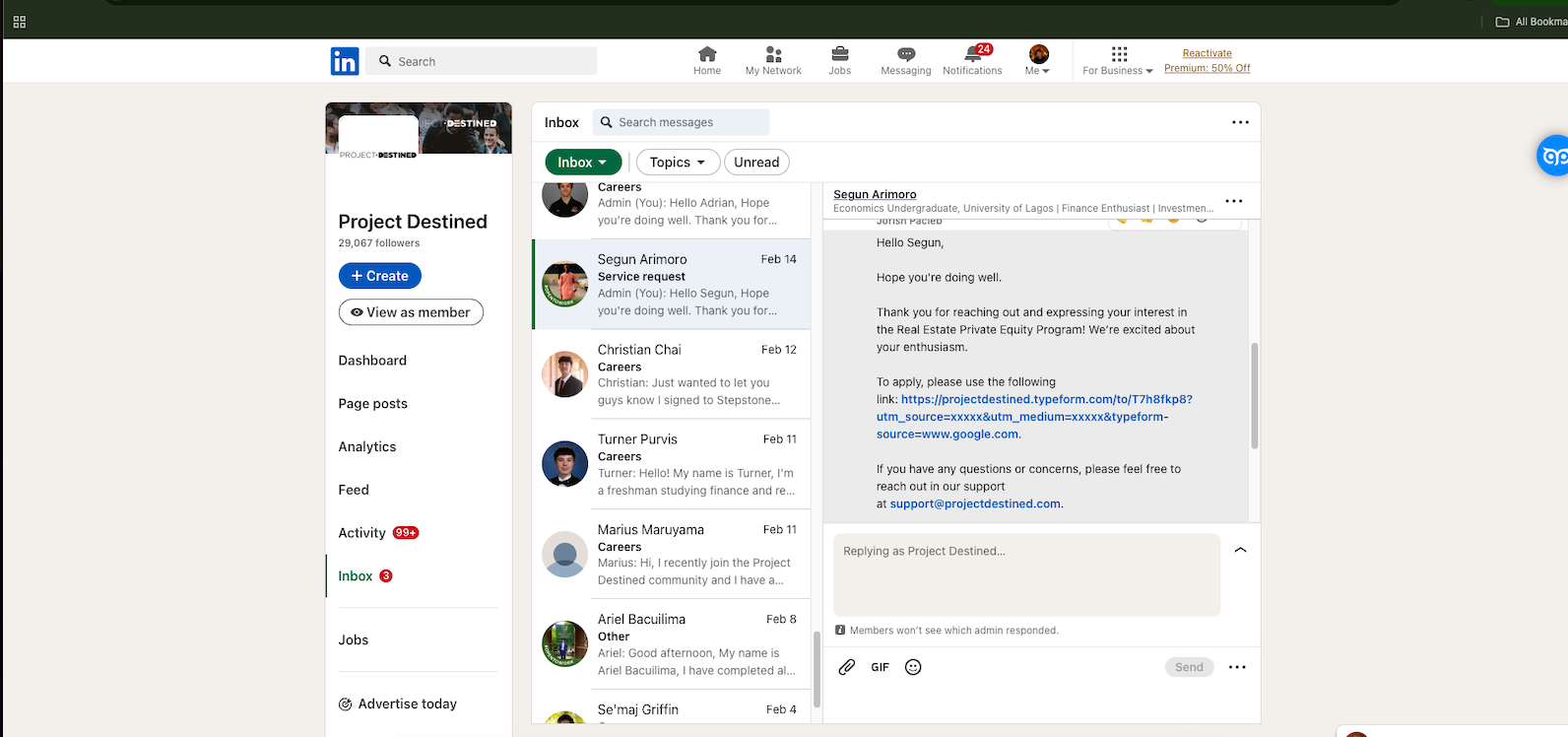The image size is (1568, 737).
Task: Click Christian Chai's profile photo
Action: tap(565, 374)
